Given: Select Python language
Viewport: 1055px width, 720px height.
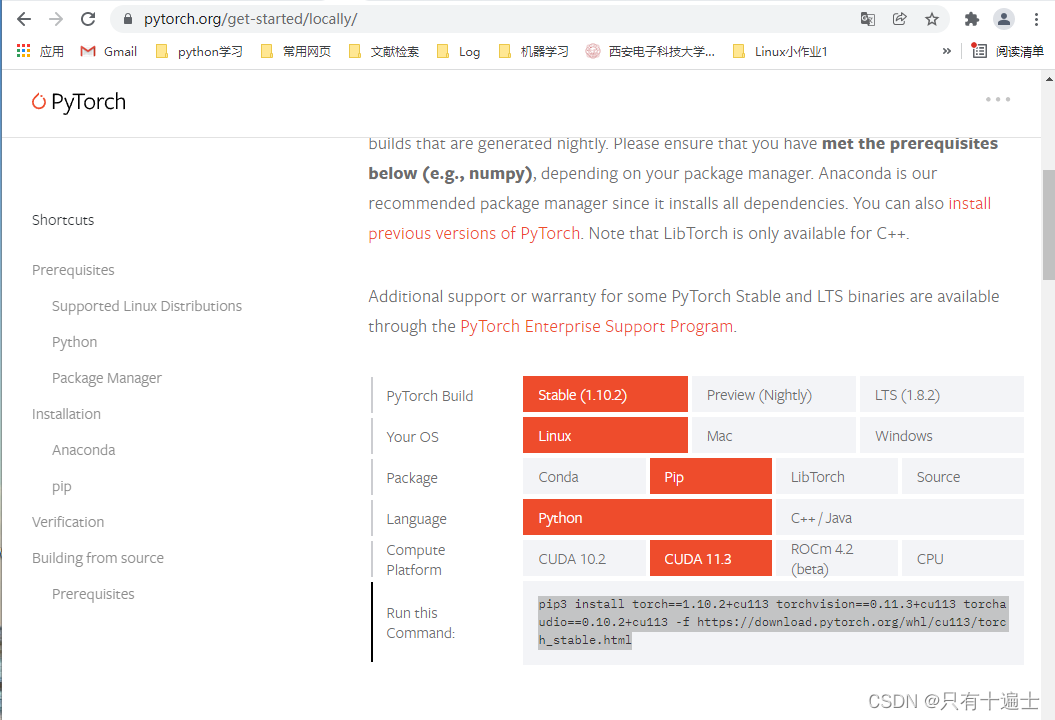Looking at the screenshot, I should pos(647,517).
